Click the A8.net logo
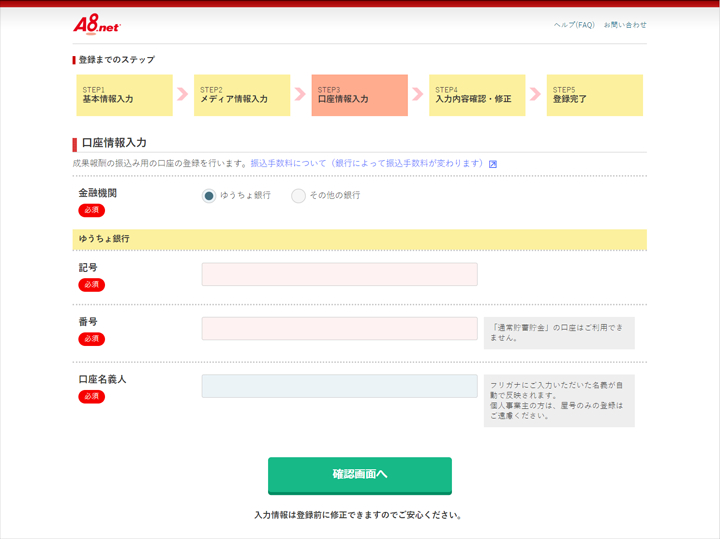 coord(96,25)
